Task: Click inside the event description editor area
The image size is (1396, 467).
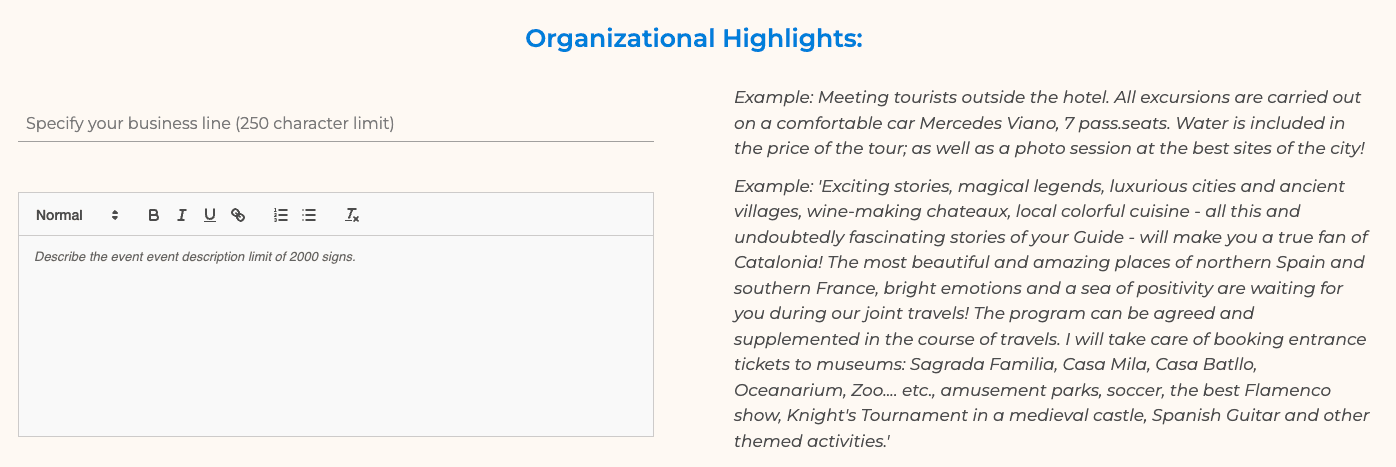Action: click(x=336, y=336)
